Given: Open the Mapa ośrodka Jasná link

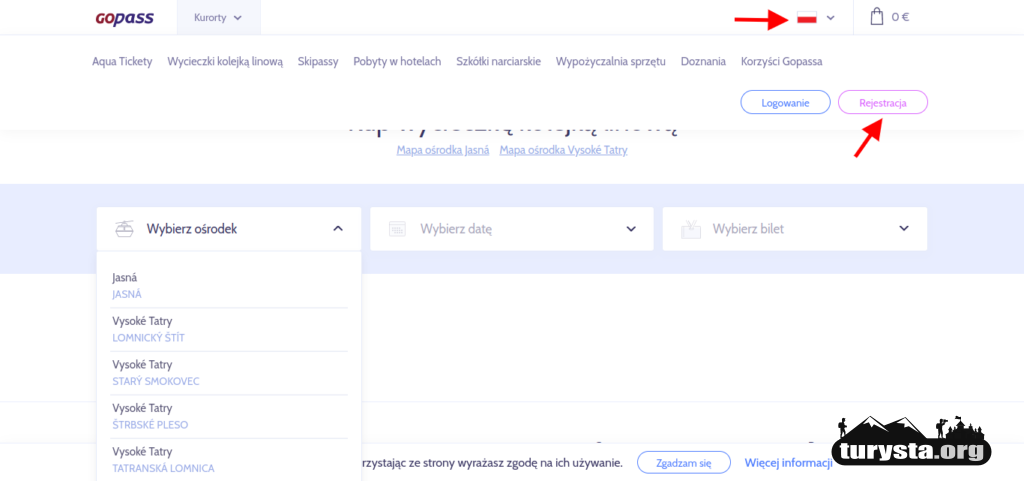Looking at the screenshot, I should [442, 150].
